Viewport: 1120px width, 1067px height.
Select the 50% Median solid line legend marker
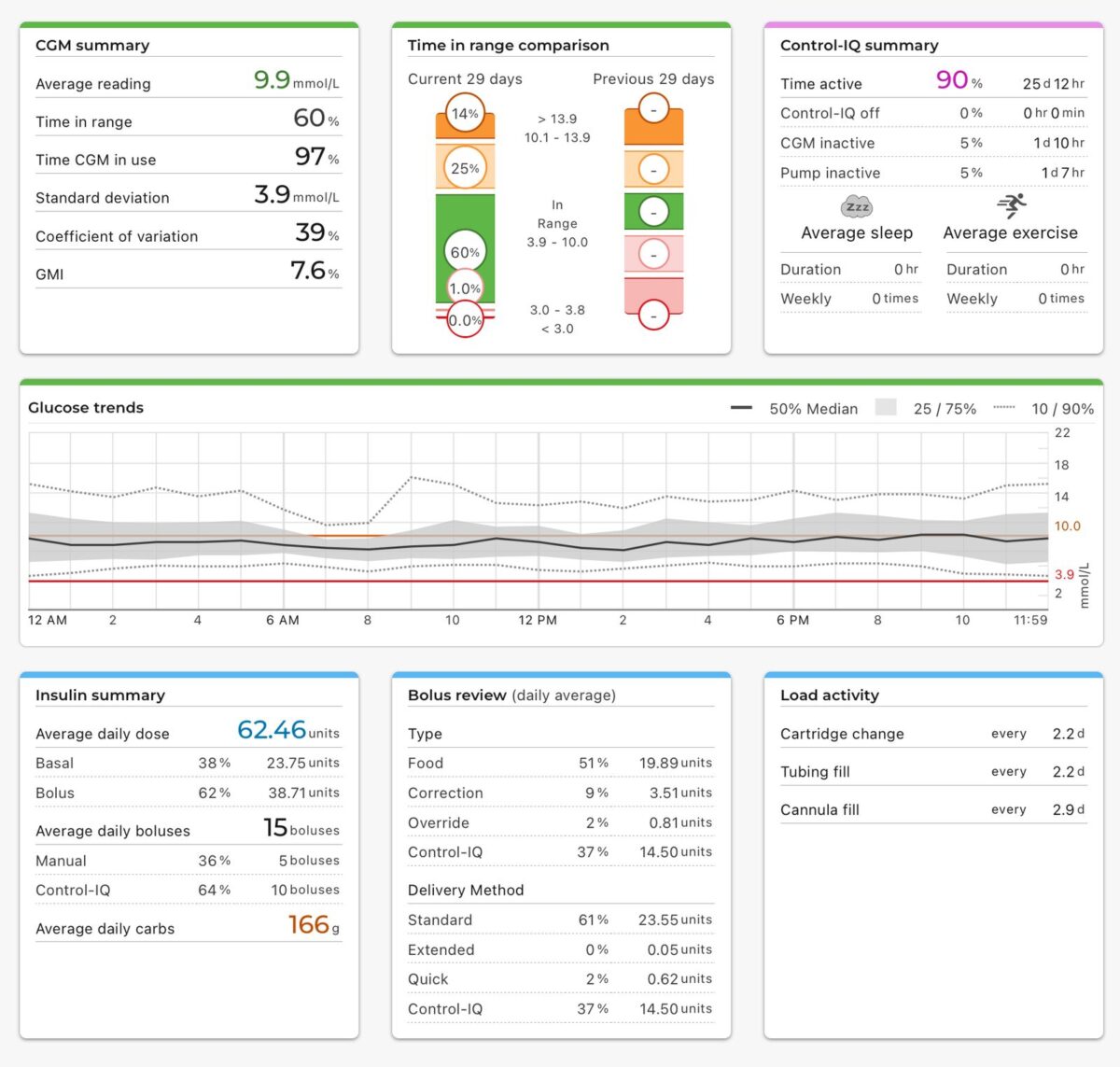(742, 408)
